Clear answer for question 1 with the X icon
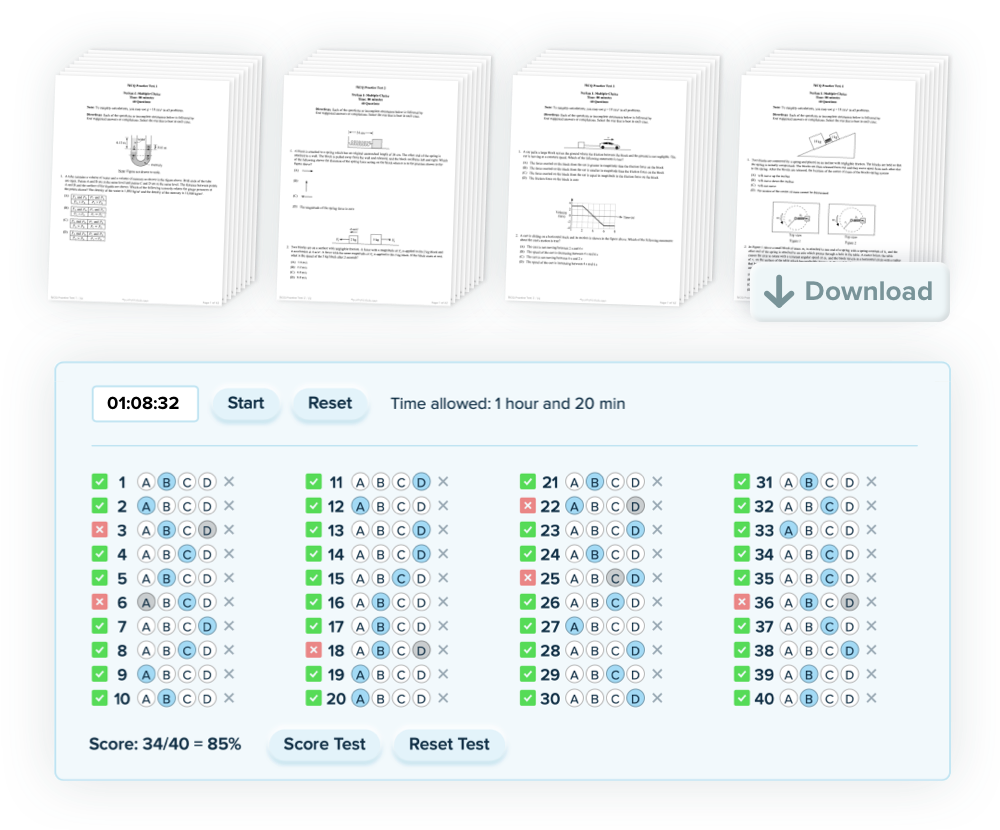 [x=229, y=482]
